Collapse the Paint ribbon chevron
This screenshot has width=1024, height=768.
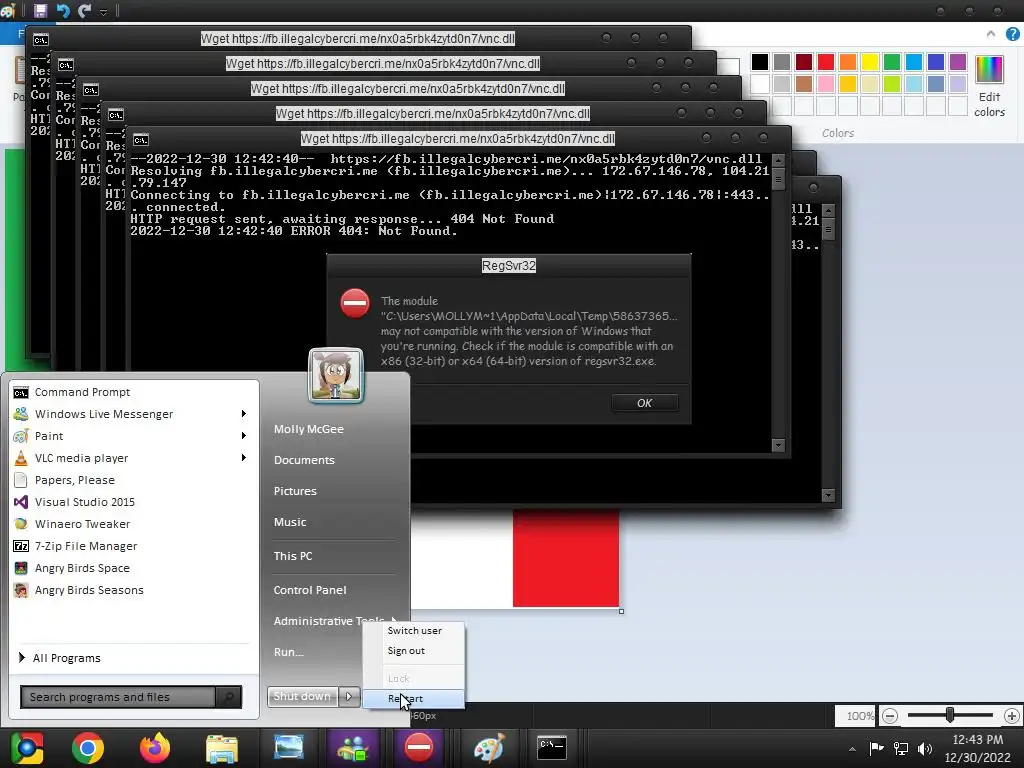coord(991,34)
